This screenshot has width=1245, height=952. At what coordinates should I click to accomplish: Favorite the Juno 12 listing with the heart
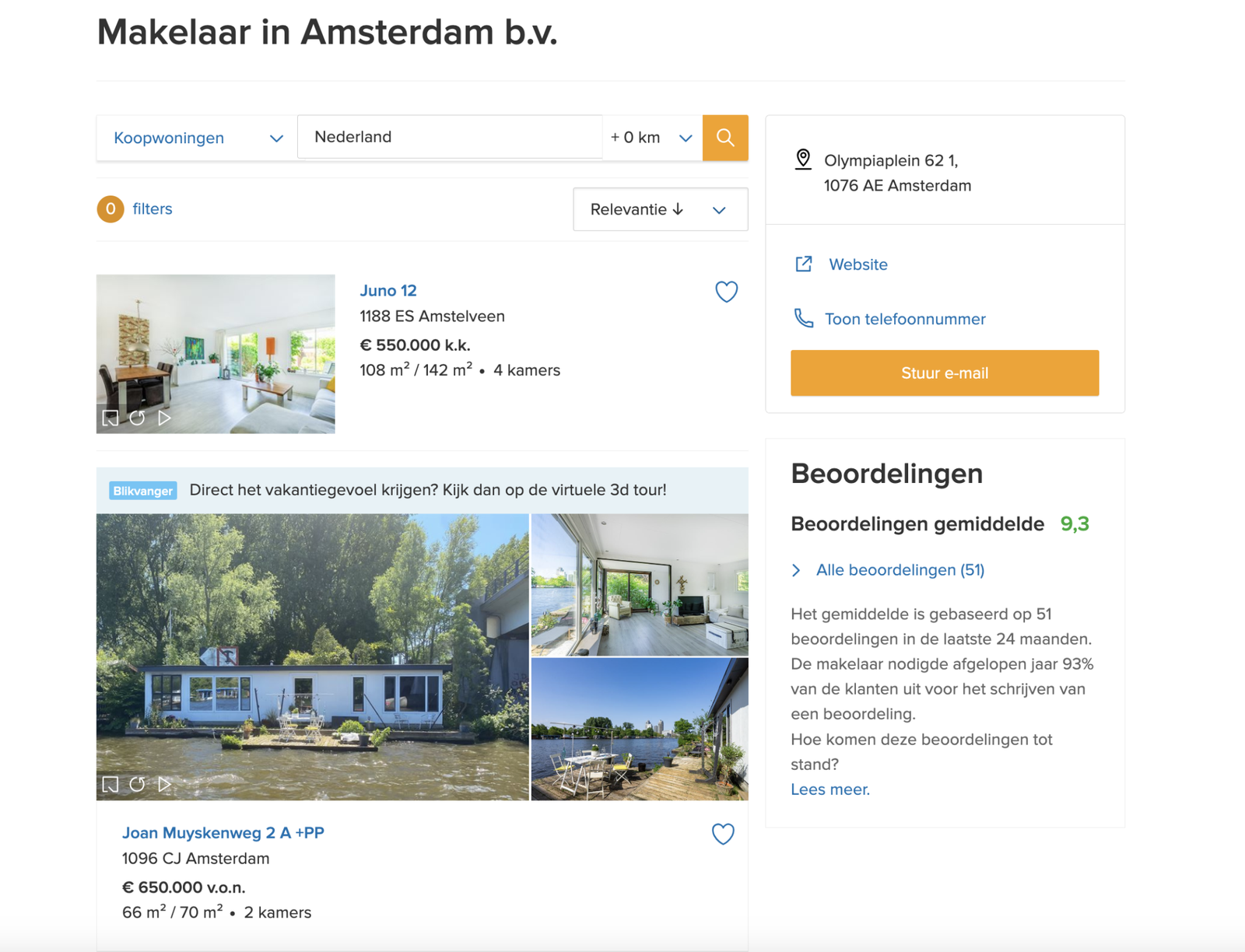[726, 292]
